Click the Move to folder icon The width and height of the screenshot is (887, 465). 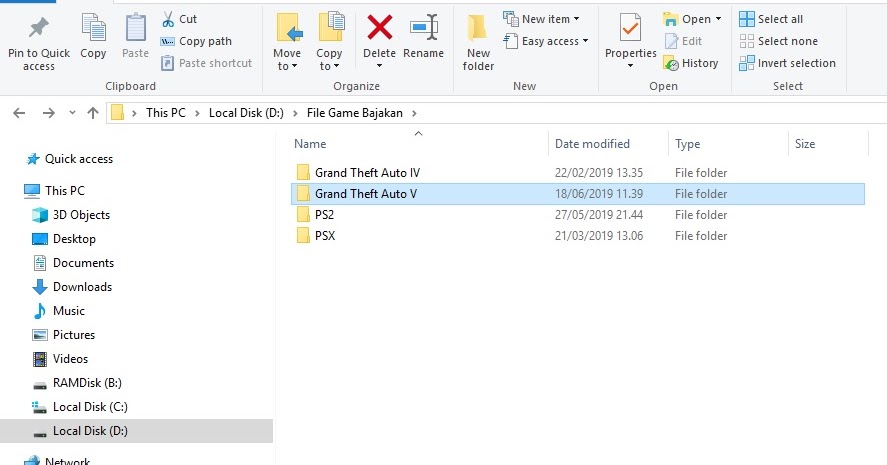[x=290, y=27]
